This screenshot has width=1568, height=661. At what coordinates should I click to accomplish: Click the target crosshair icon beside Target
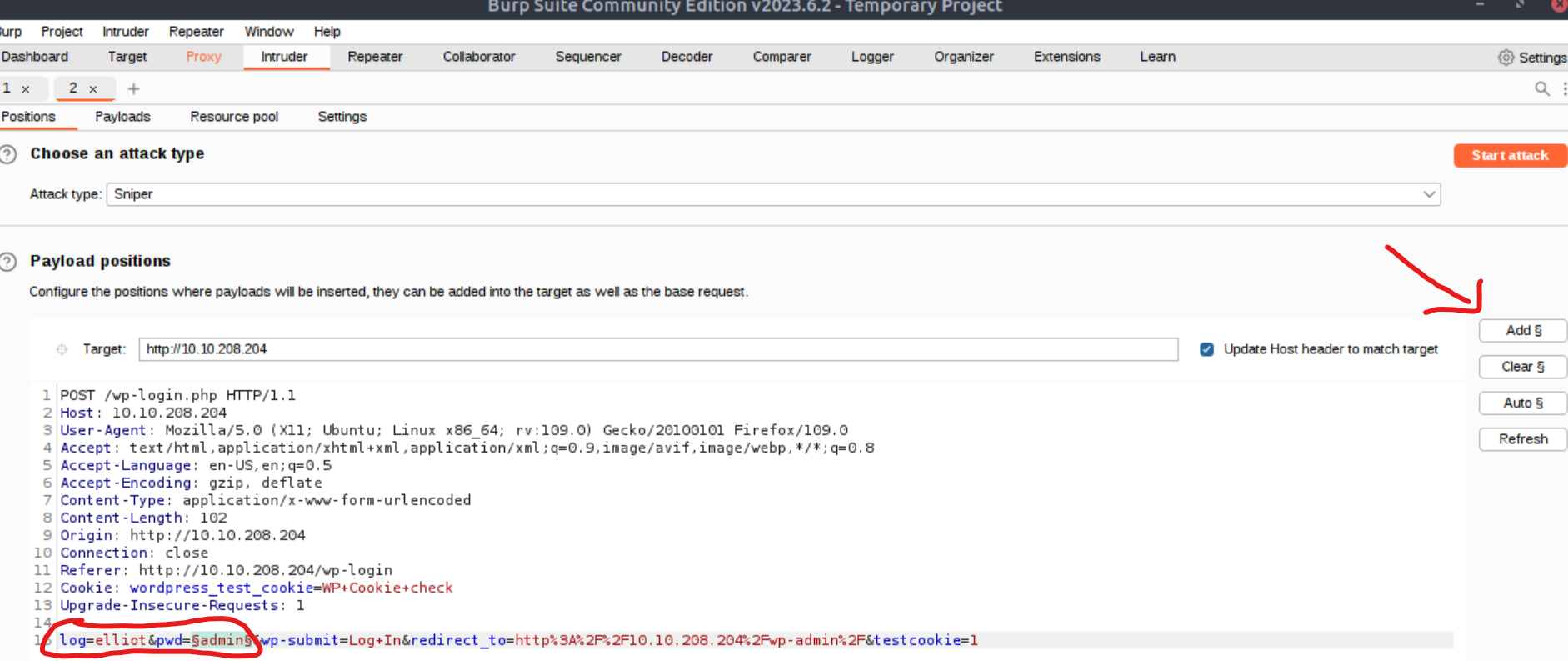coord(62,349)
